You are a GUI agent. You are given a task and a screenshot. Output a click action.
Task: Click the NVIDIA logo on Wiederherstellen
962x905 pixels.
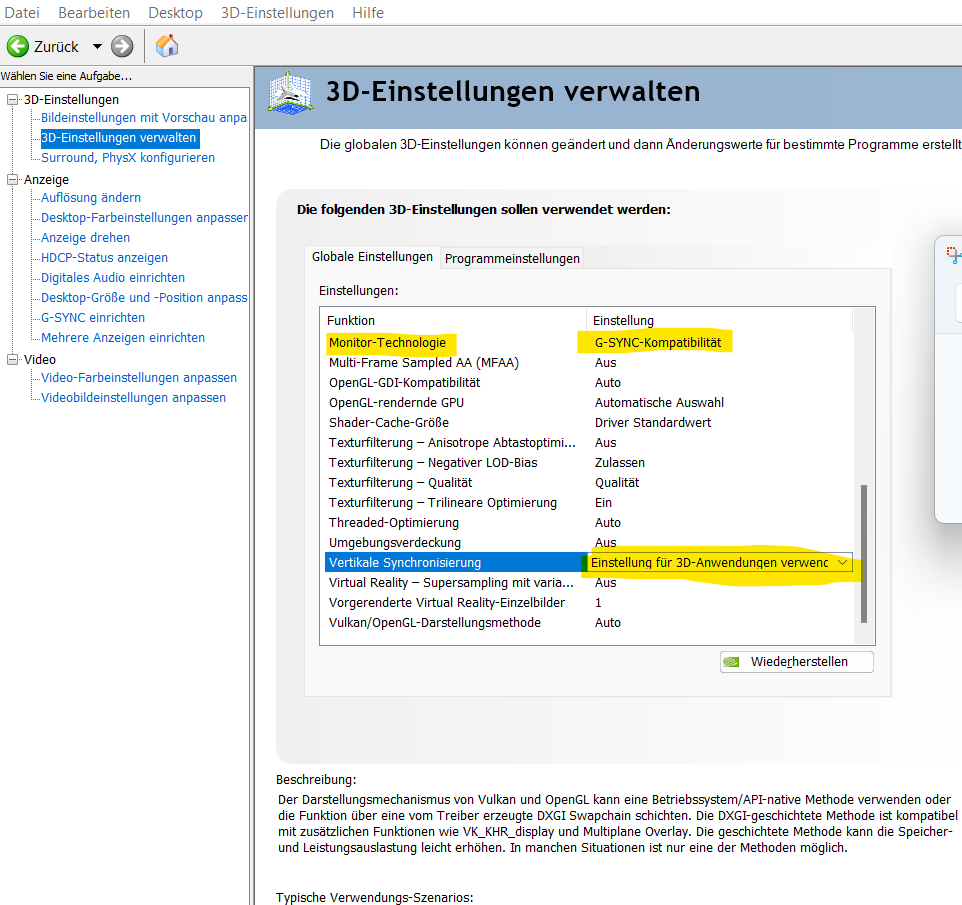pyautogui.click(x=731, y=662)
